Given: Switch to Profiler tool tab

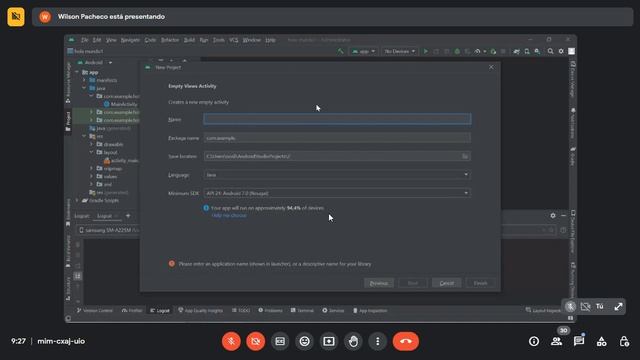Looking at the screenshot, I should tap(132, 311).
